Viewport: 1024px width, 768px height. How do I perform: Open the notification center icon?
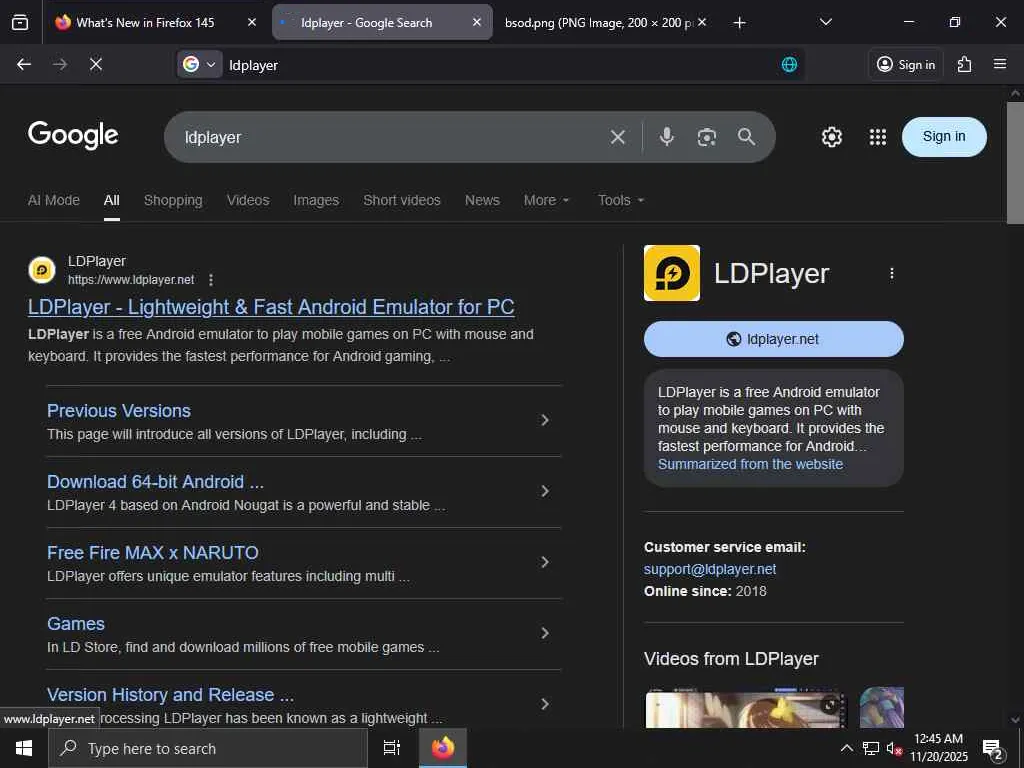click(993, 749)
